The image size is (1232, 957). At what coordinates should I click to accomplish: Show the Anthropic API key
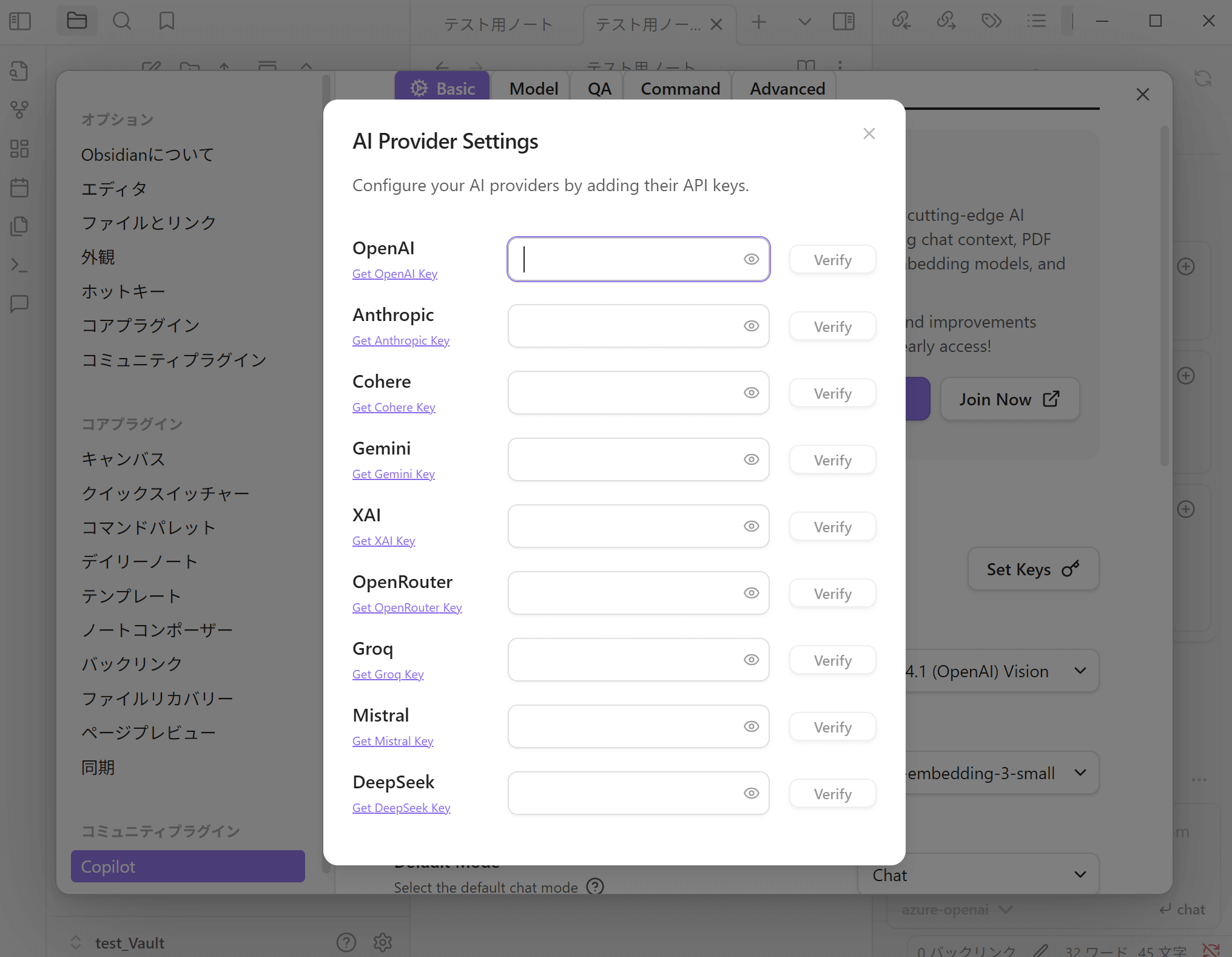coord(752,326)
